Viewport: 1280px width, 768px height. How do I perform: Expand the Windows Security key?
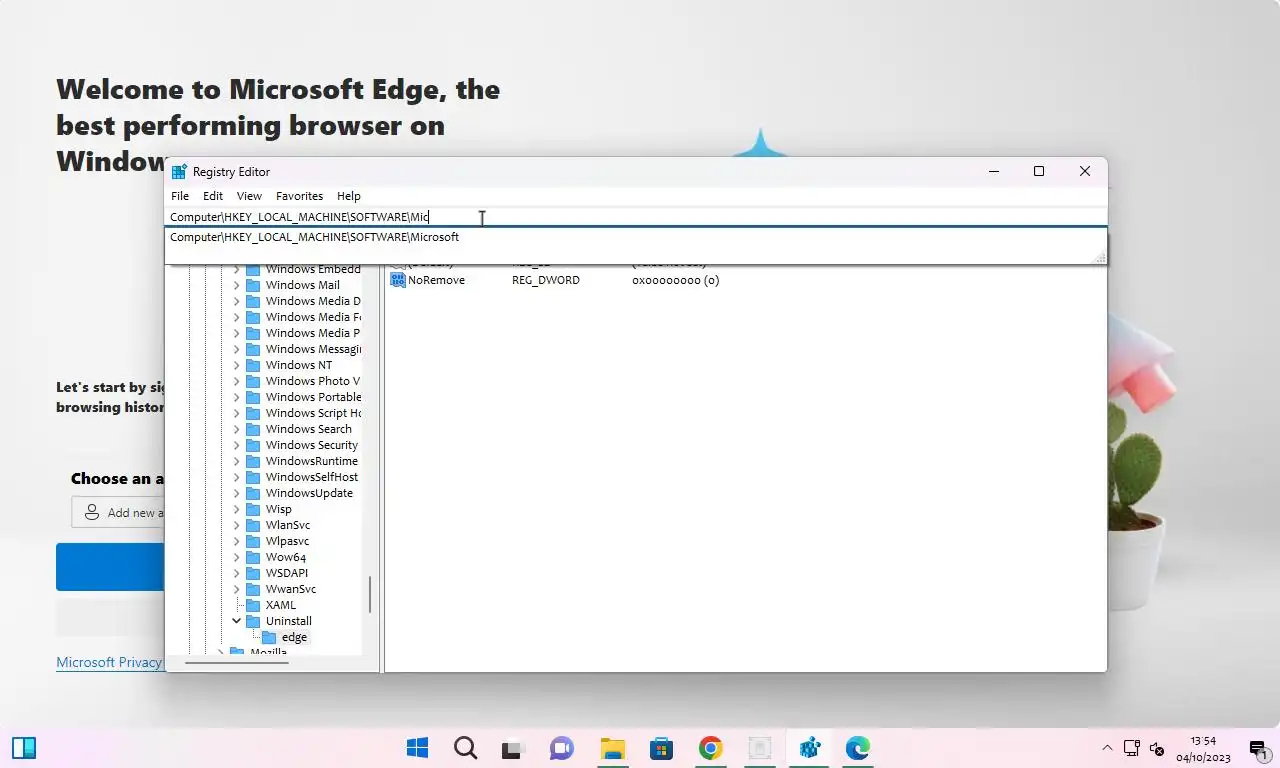click(237, 445)
